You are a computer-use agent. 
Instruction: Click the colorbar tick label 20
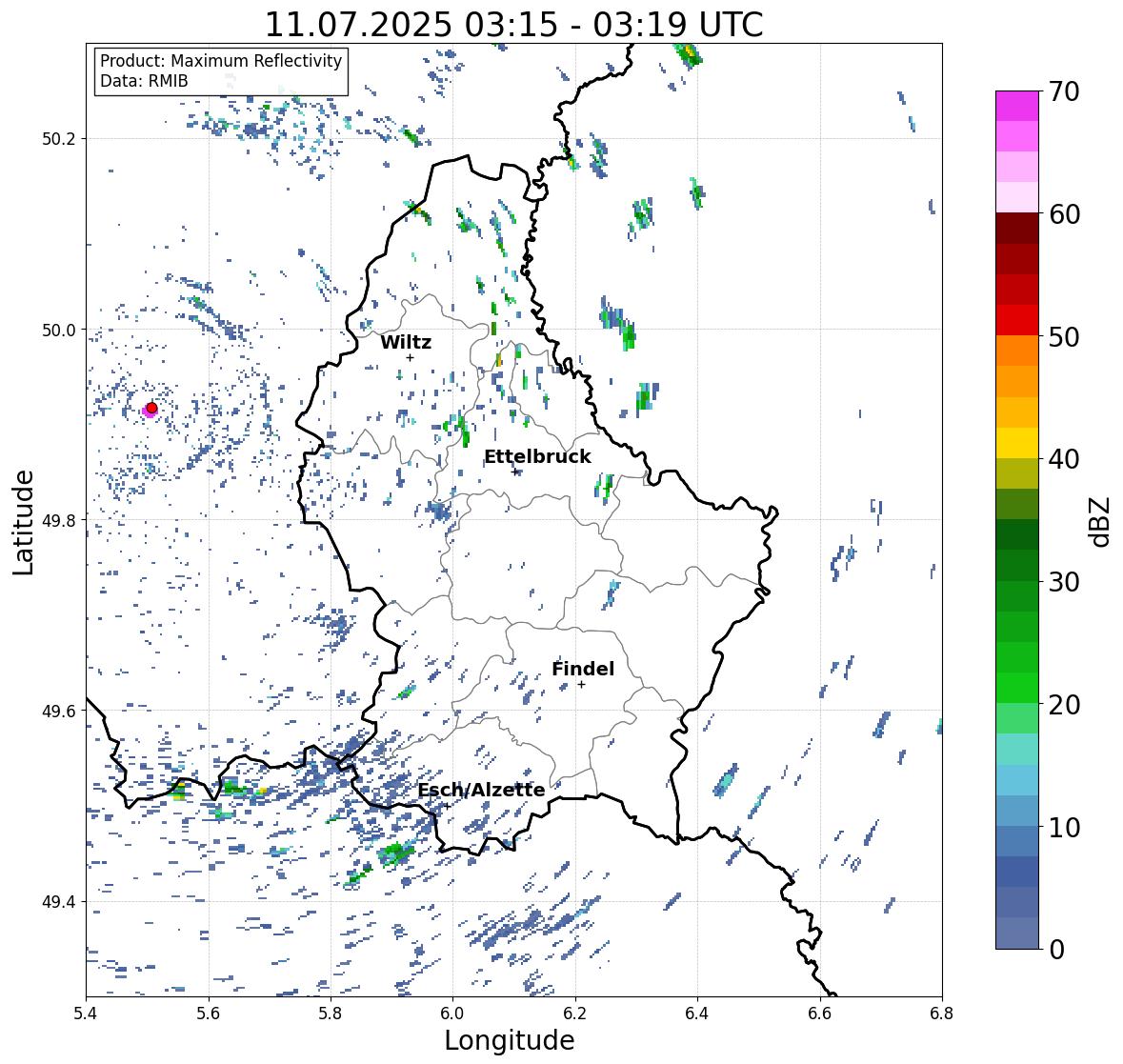coord(1064,705)
